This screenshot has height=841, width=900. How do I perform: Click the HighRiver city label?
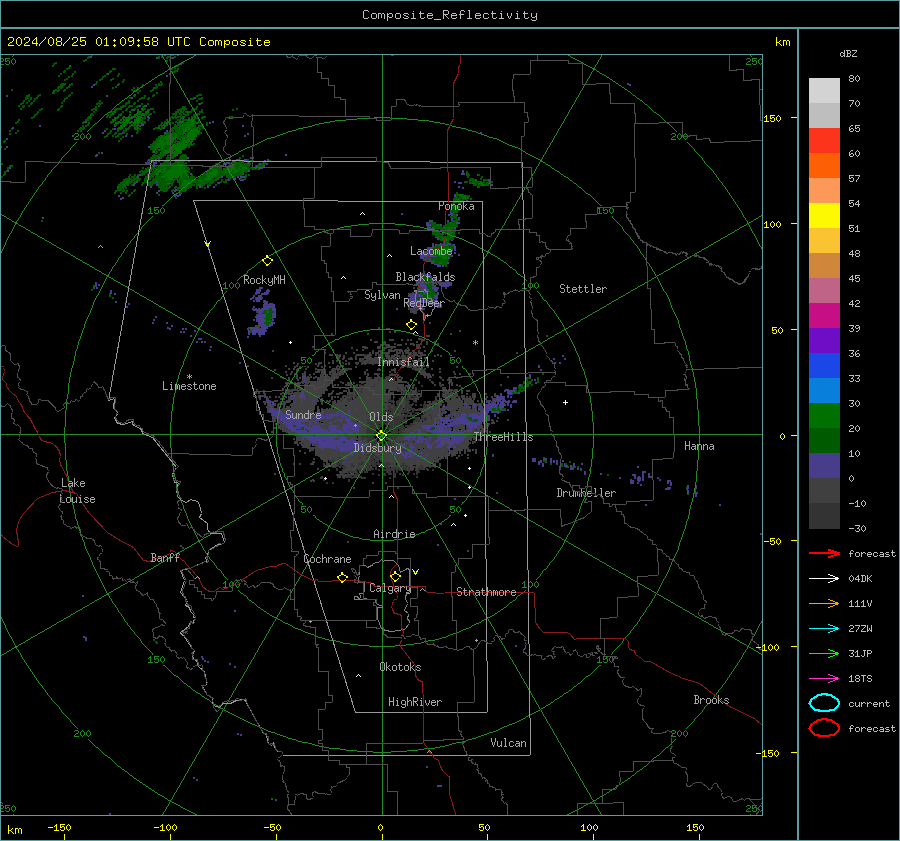click(415, 702)
